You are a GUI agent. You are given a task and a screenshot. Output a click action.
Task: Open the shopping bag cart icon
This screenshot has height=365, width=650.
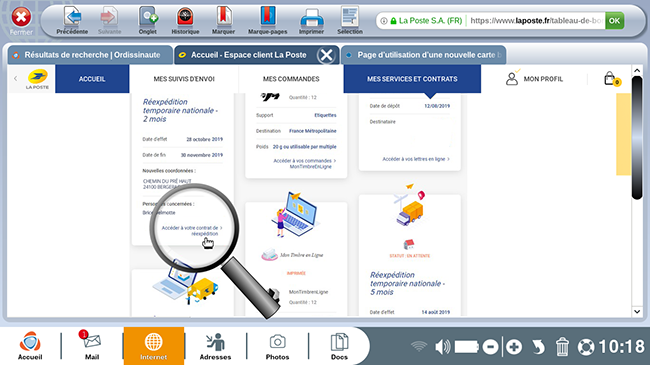point(611,78)
